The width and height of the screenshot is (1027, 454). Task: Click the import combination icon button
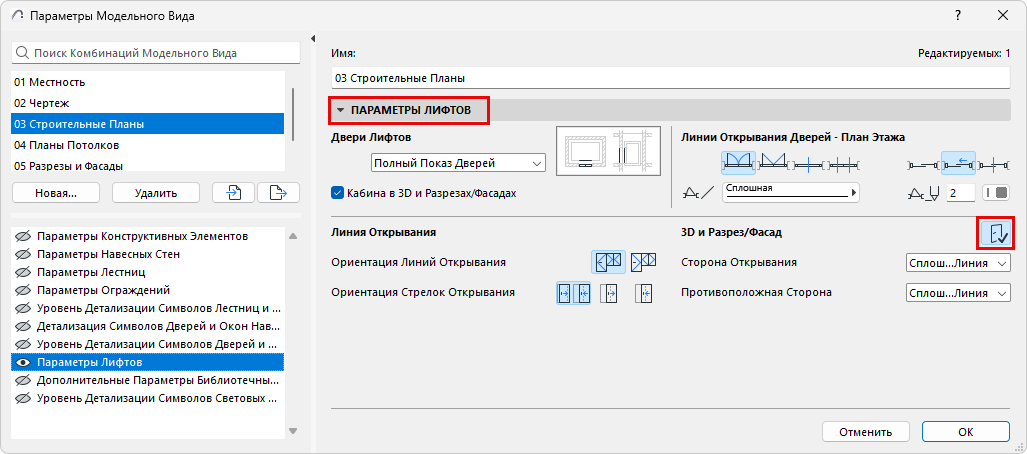(x=234, y=193)
